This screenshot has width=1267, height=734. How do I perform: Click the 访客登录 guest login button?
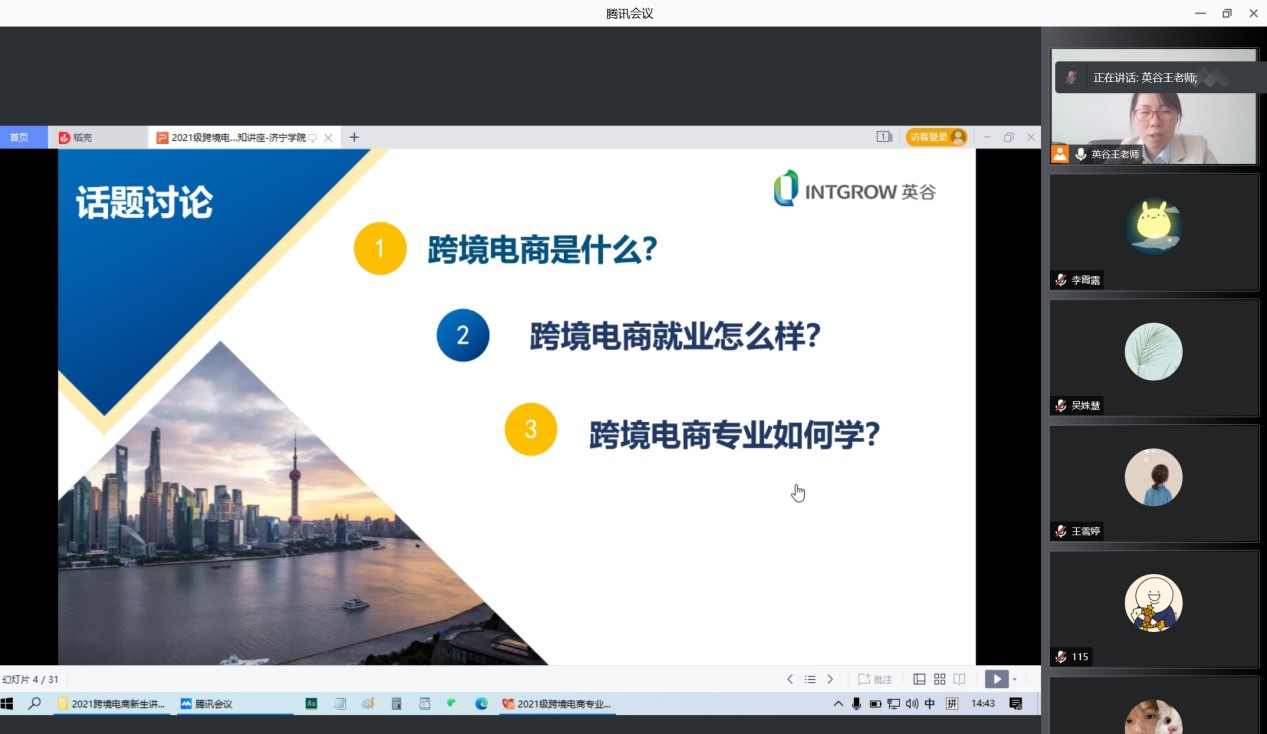tap(936, 137)
